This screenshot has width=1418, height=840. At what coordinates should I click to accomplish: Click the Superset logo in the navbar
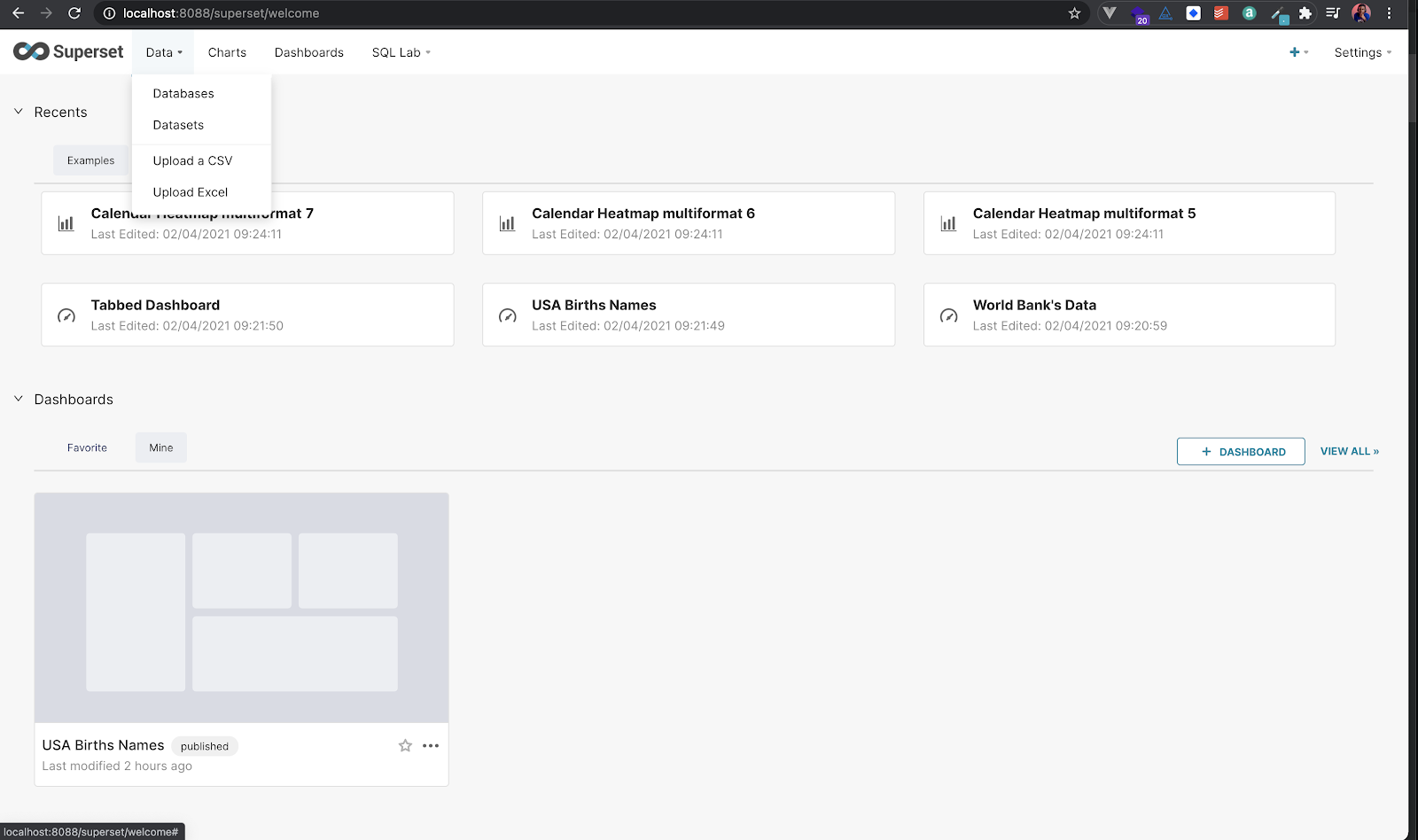click(x=67, y=51)
